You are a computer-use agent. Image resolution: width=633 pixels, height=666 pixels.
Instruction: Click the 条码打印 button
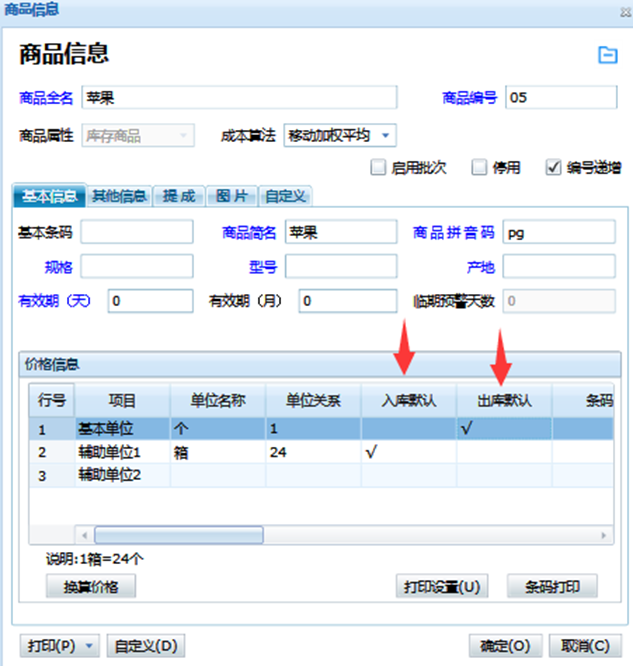pyautogui.click(x=552, y=587)
